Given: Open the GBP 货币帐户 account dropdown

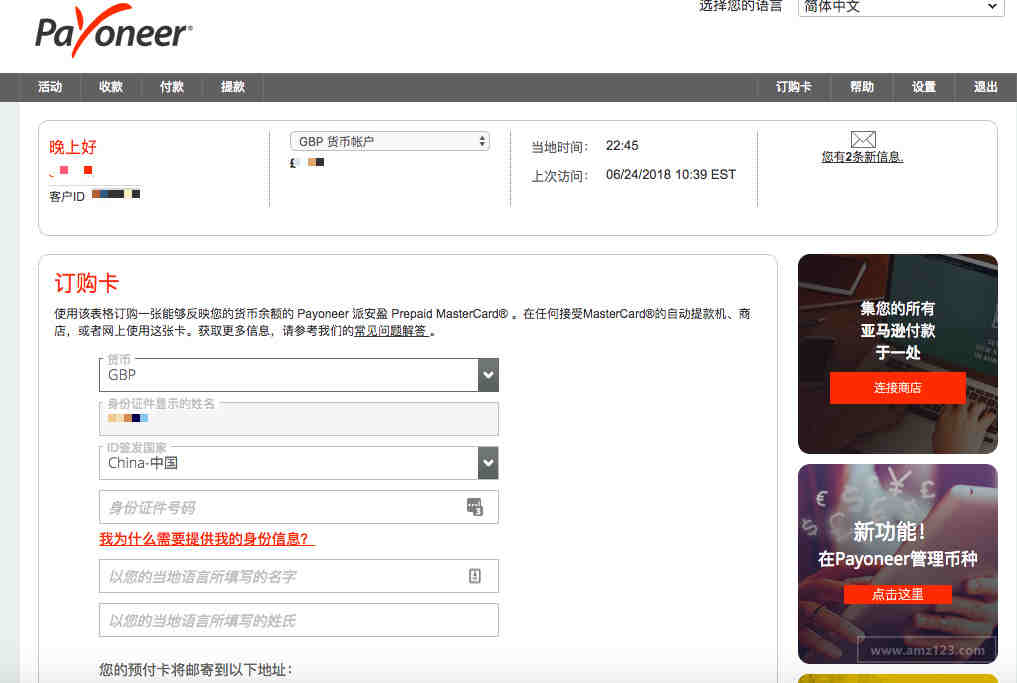Looking at the screenshot, I should click(390, 141).
